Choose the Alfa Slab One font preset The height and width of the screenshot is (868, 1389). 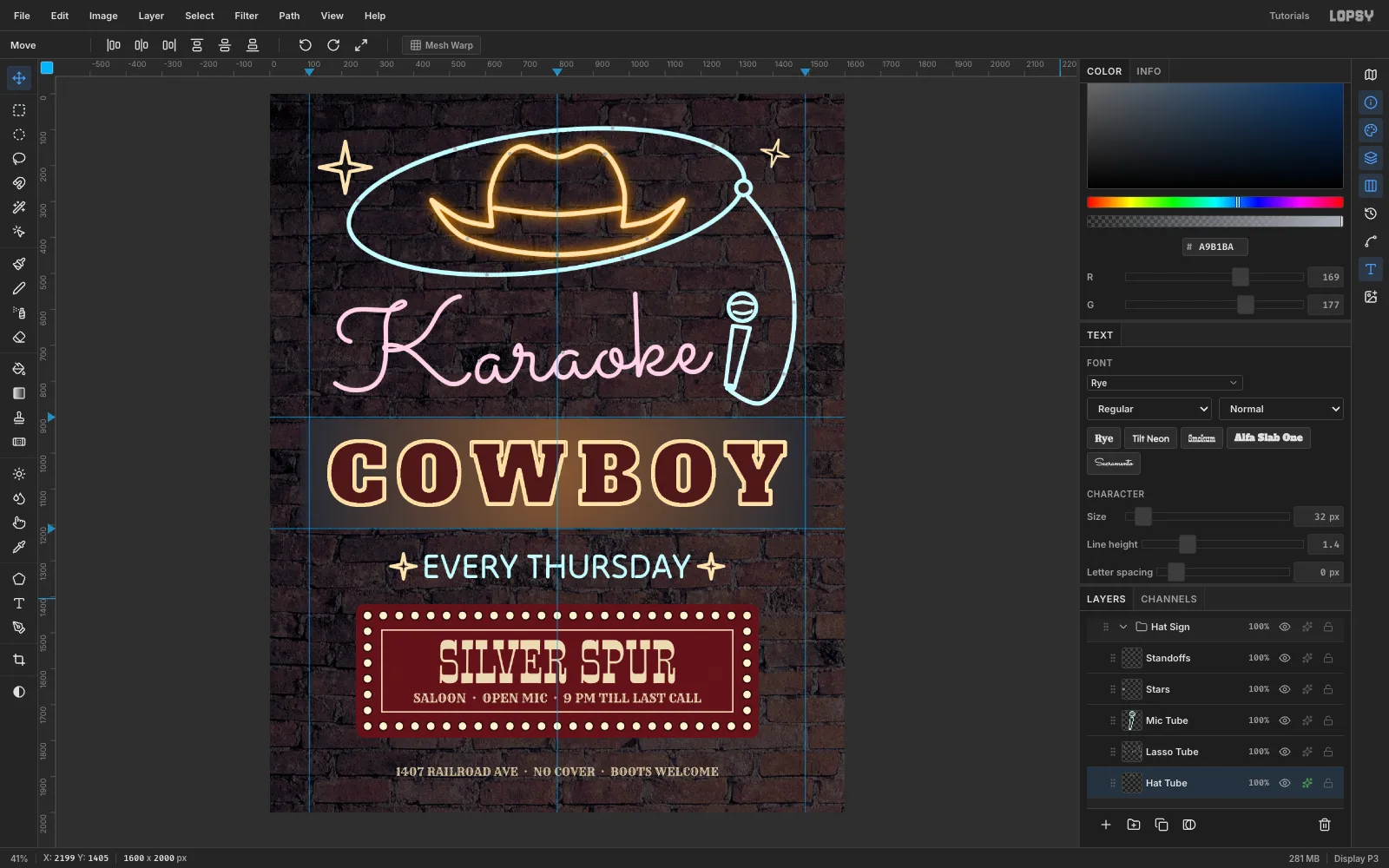tap(1268, 438)
